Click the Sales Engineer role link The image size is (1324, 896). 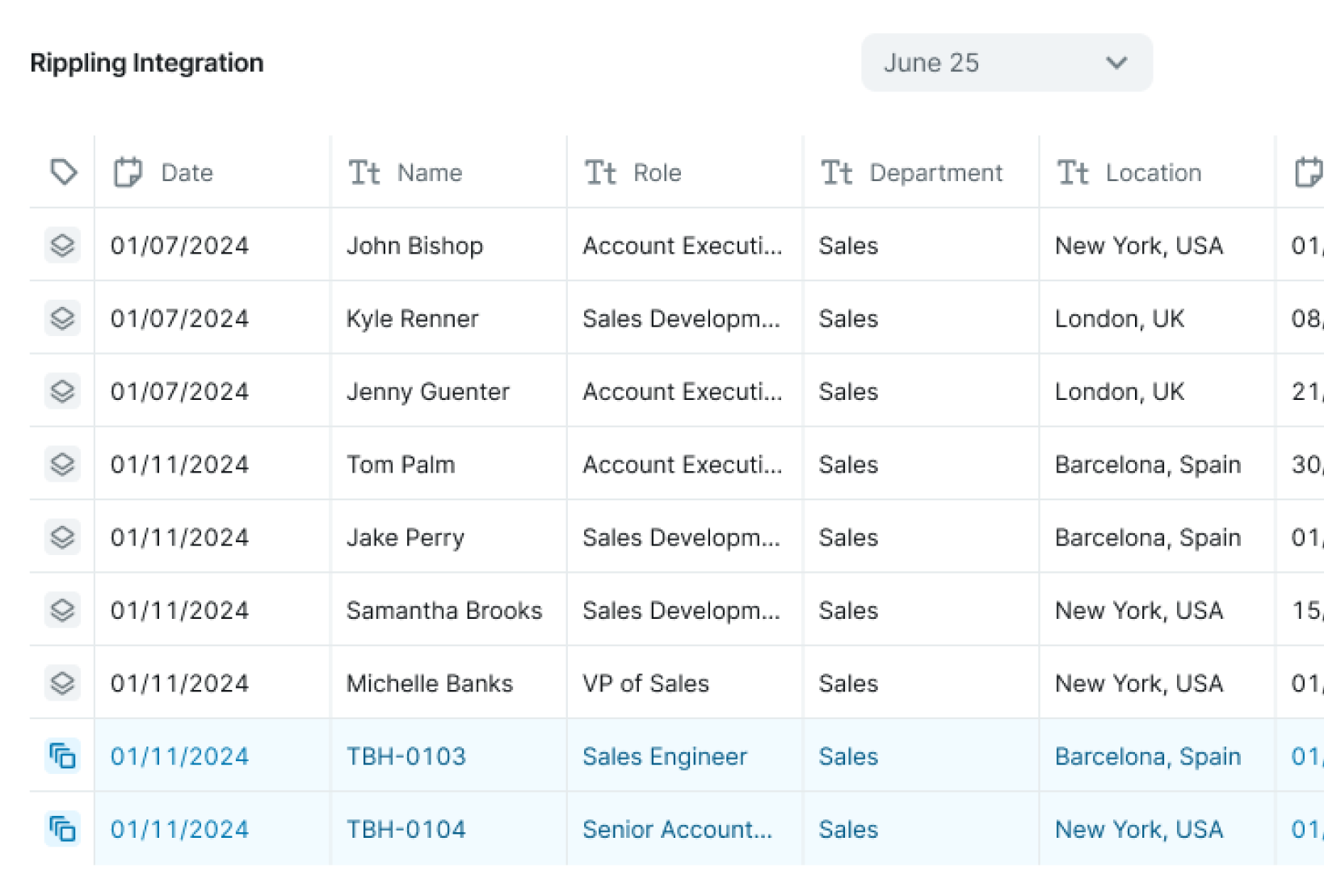click(664, 756)
